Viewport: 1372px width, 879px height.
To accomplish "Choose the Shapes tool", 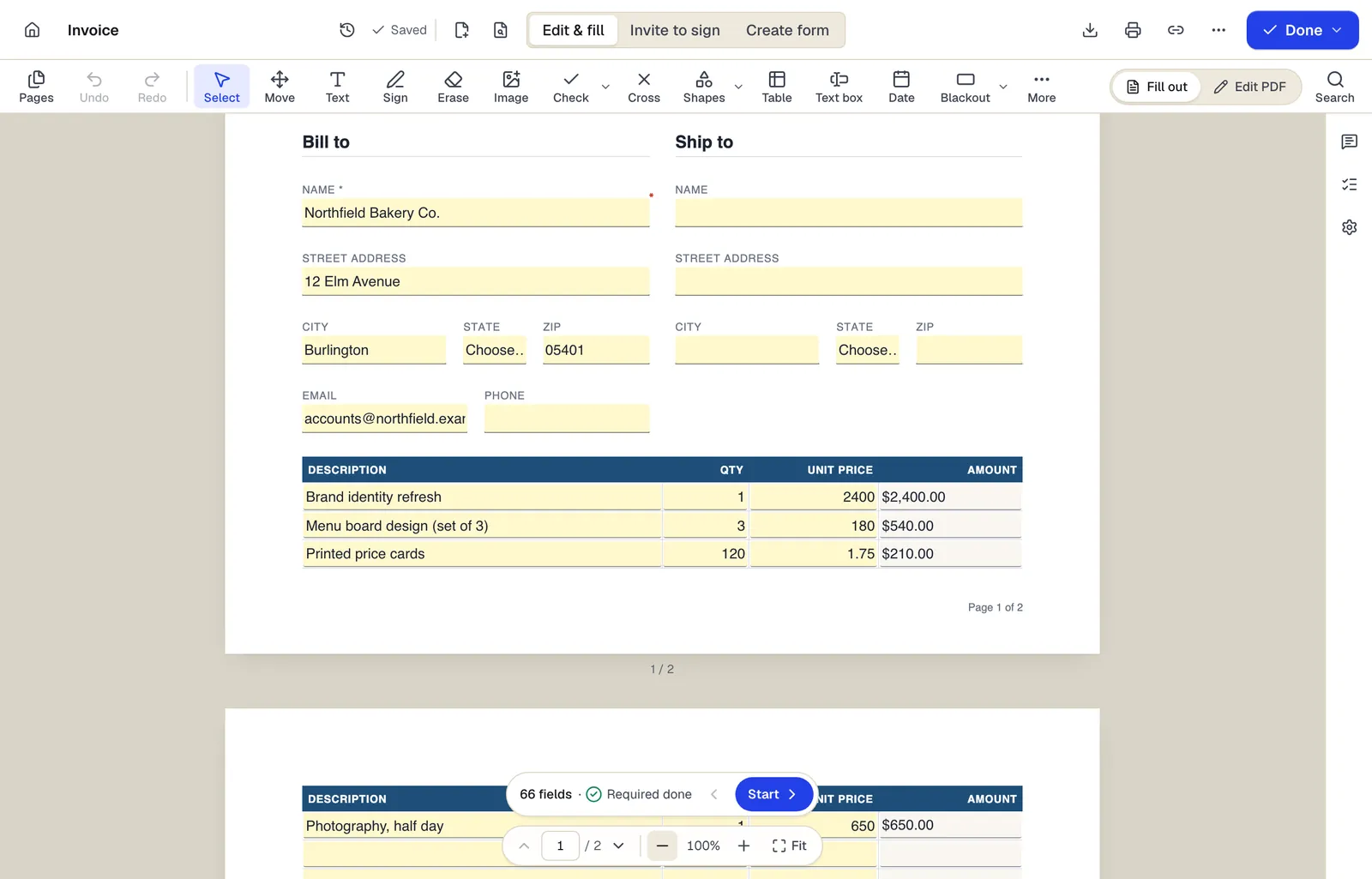I will [x=704, y=87].
